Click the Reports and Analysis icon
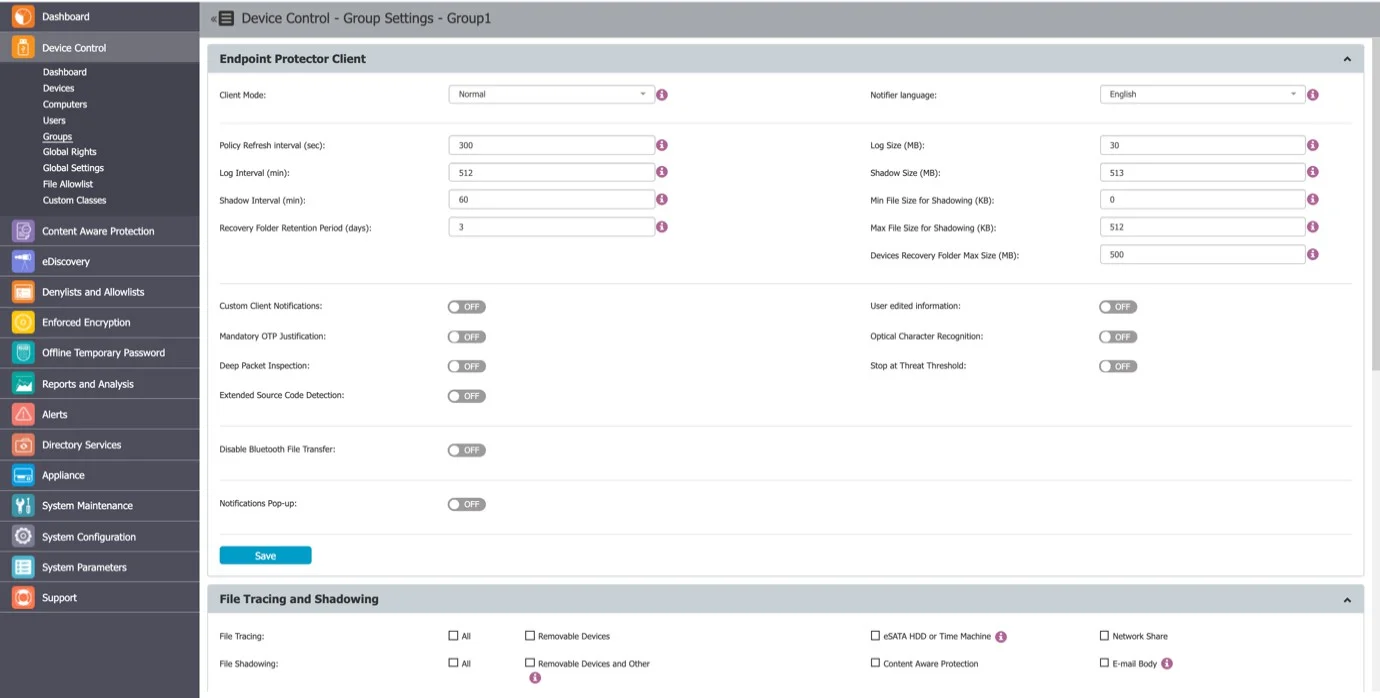The height and width of the screenshot is (698, 1380). pos(23,384)
